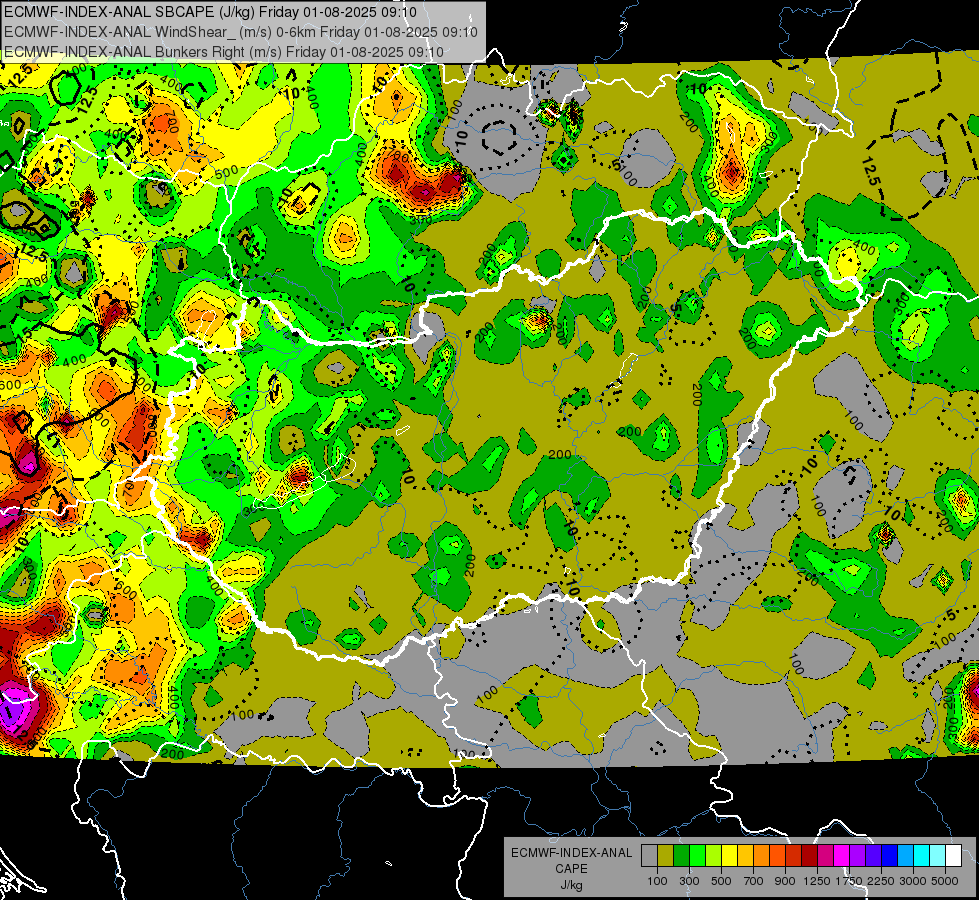Image resolution: width=979 pixels, height=900 pixels.
Task: Click the white swatch at legend end
Action: coord(953,856)
